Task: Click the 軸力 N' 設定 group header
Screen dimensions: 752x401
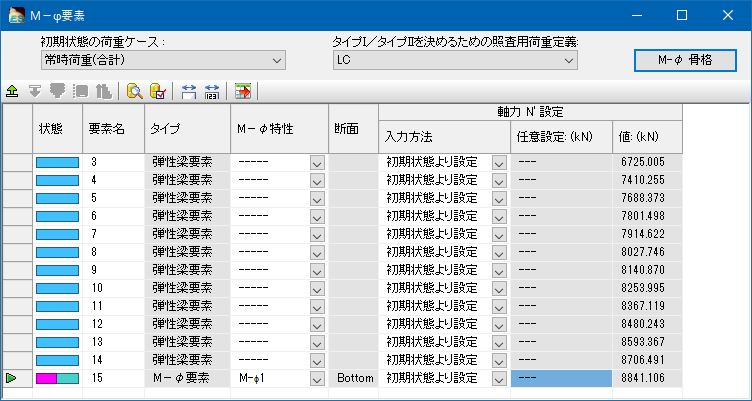Action: [x=530, y=112]
